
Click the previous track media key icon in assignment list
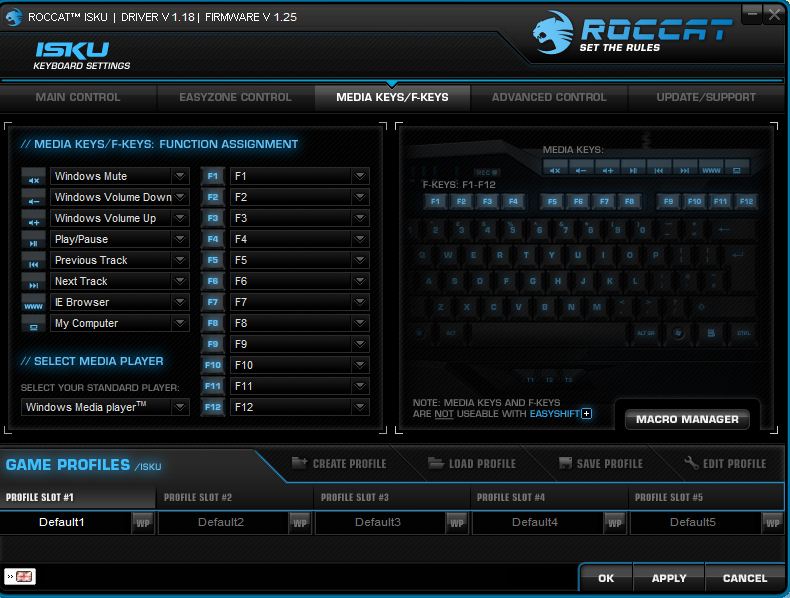coord(34,261)
